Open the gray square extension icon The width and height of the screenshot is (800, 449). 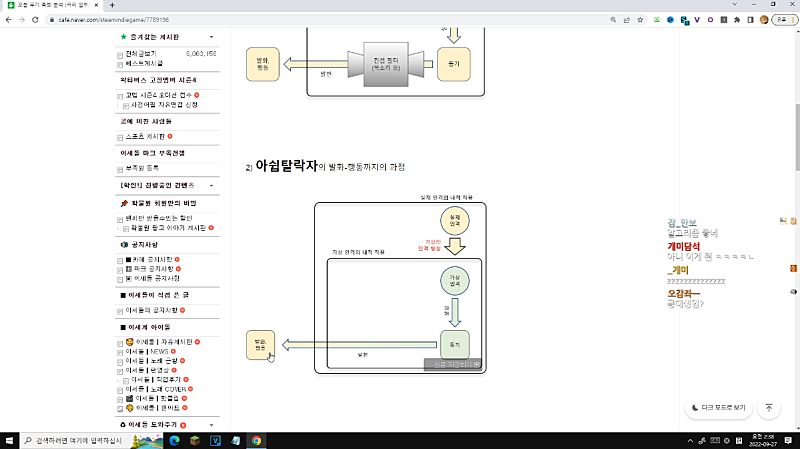[x=723, y=20]
